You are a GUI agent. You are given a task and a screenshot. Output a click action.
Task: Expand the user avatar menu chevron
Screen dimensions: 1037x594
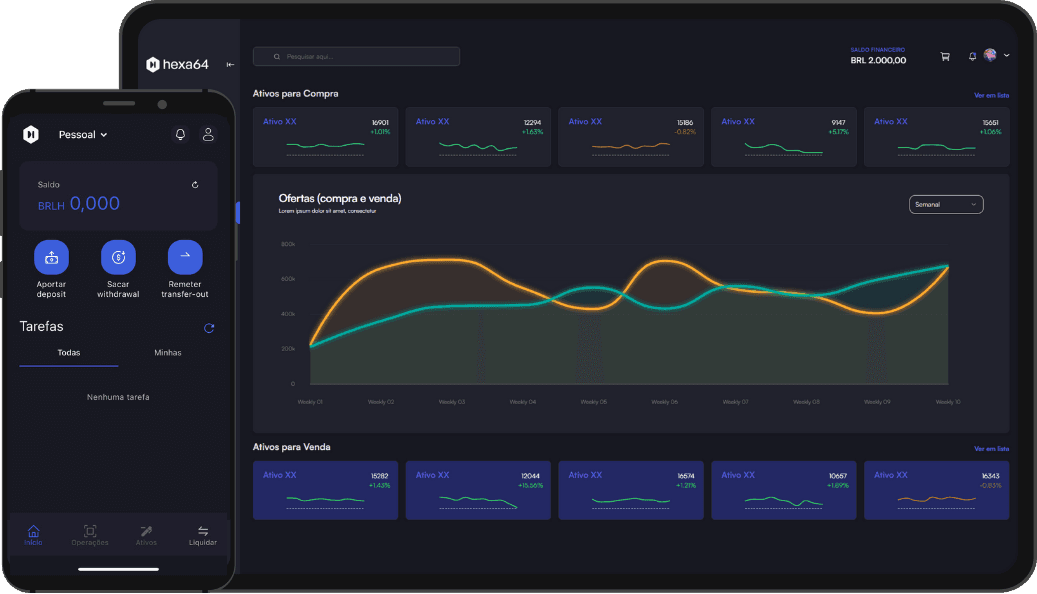(x=1006, y=56)
